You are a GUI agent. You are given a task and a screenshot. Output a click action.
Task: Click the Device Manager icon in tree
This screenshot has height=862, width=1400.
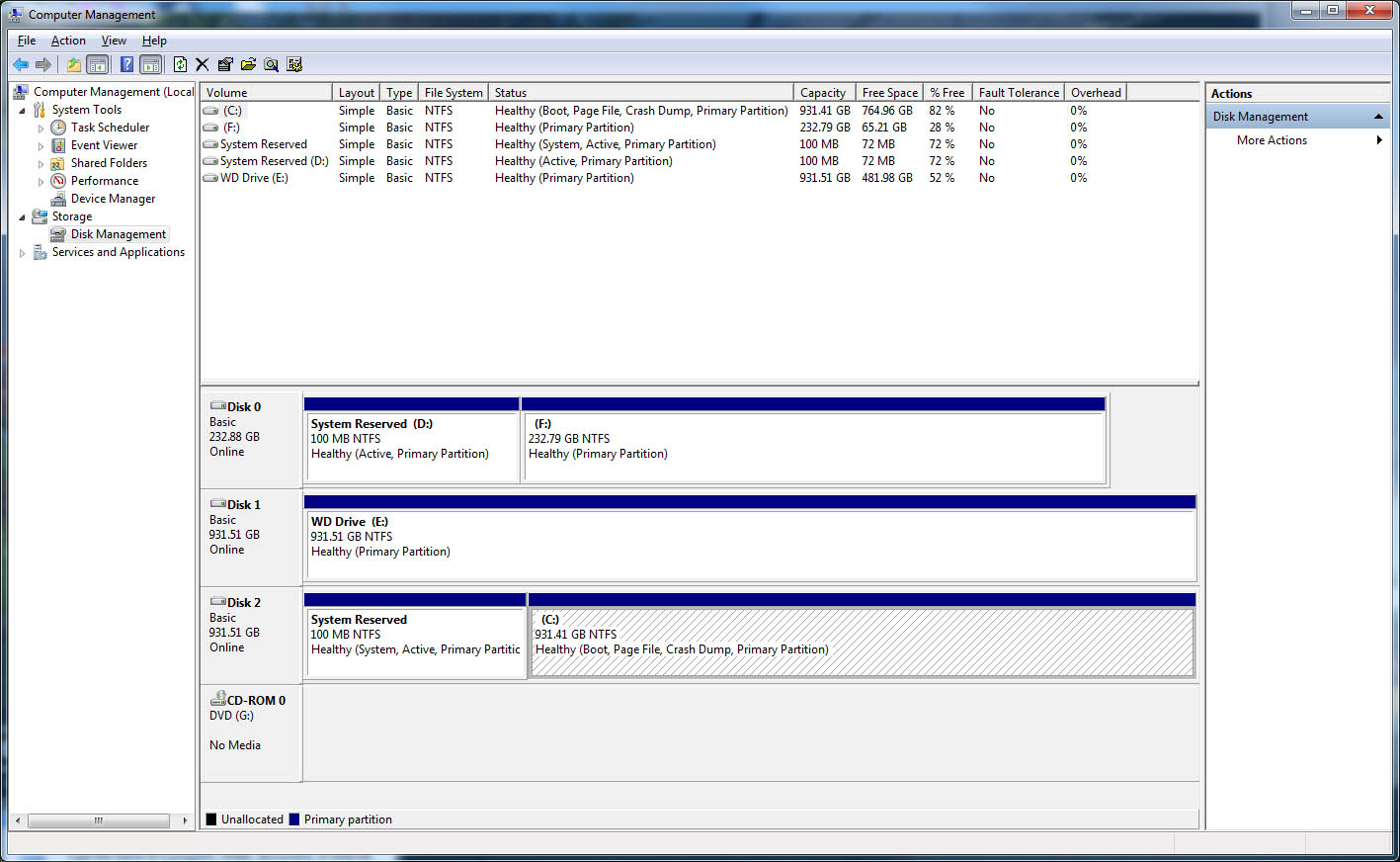(58, 199)
